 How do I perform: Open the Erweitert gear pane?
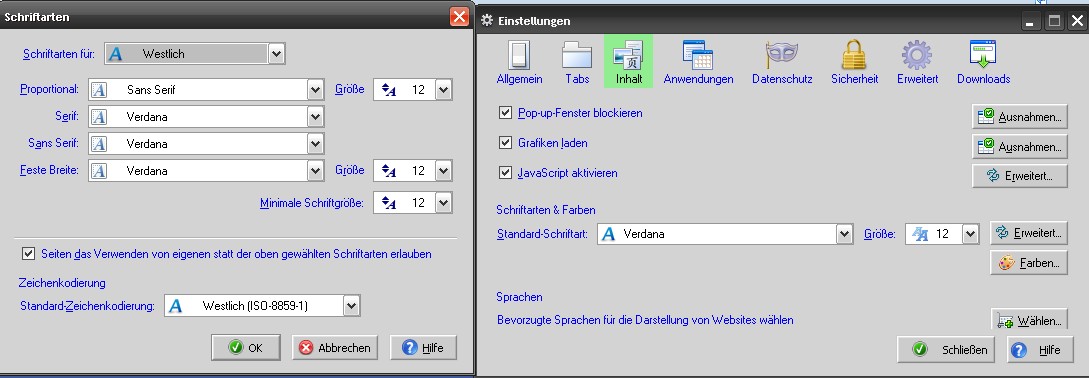point(917,63)
